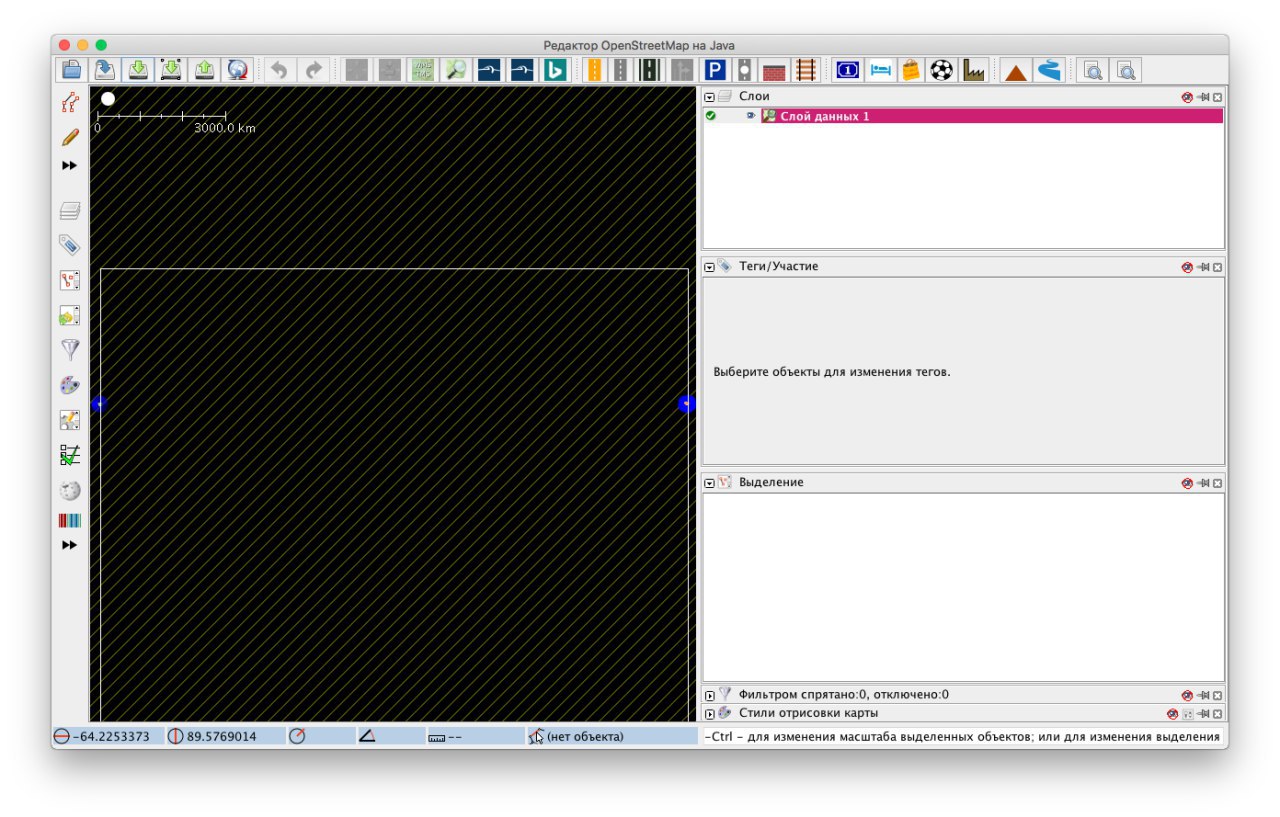1280x817 pixels.
Task: Choose the Parking preset icon
Action: pyautogui.click(x=714, y=70)
